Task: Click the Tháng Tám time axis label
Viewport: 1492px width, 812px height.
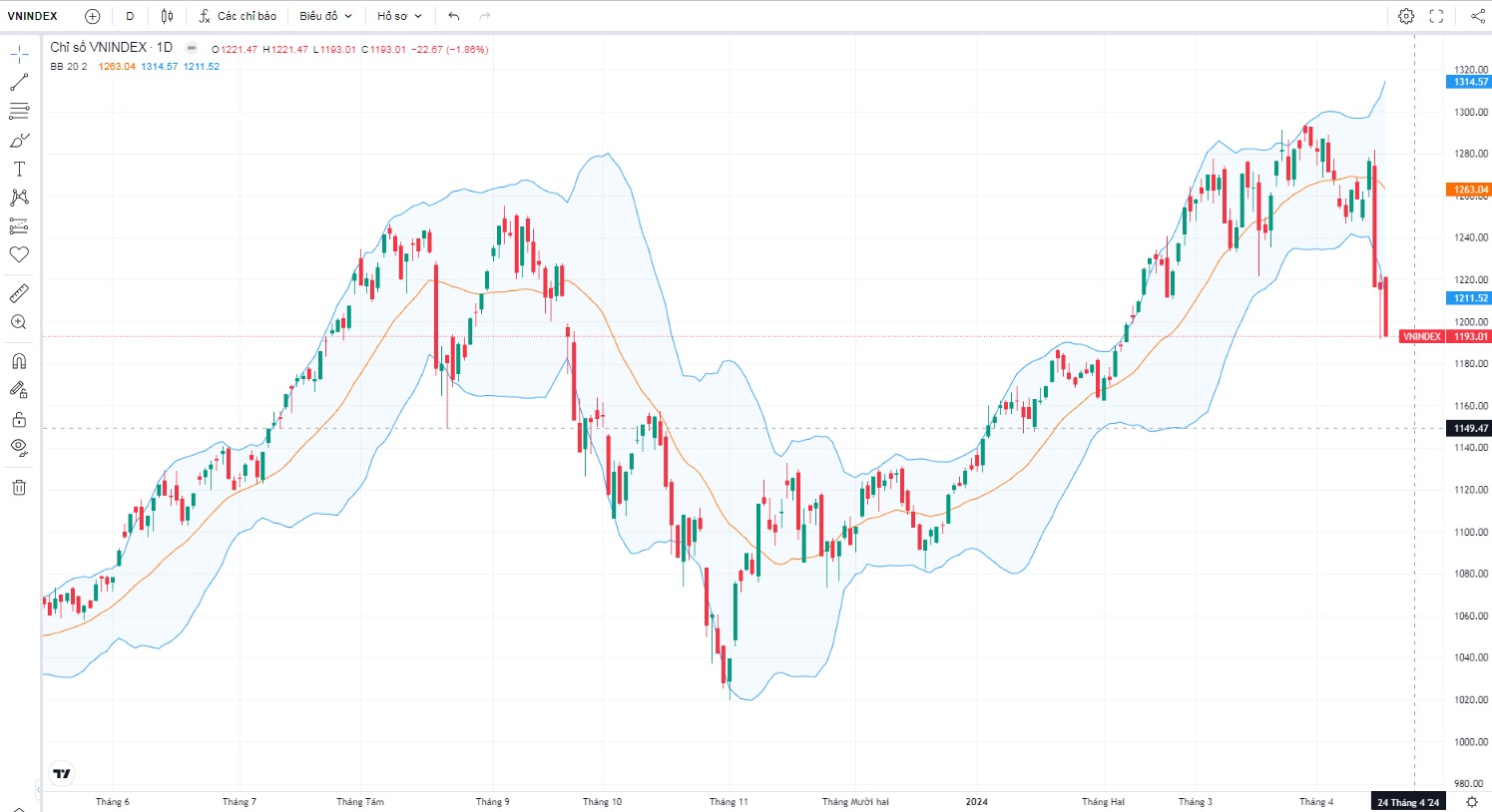Action: point(360,802)
